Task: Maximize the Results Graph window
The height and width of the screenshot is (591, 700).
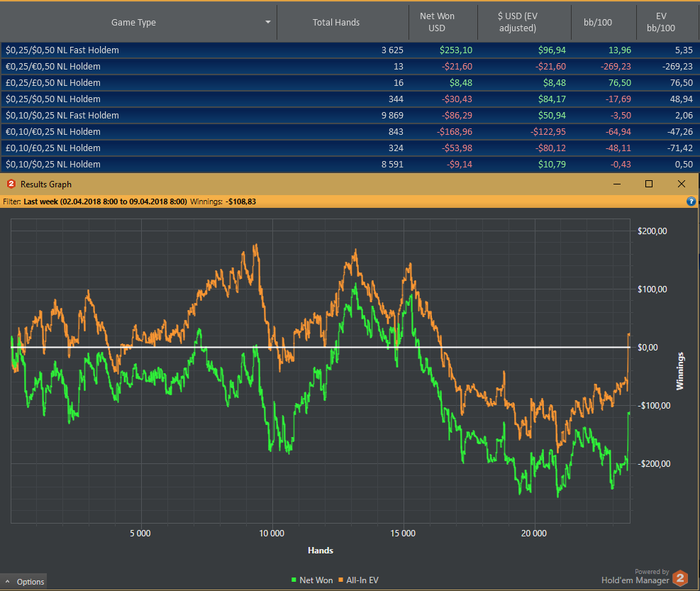Action: 648,184
